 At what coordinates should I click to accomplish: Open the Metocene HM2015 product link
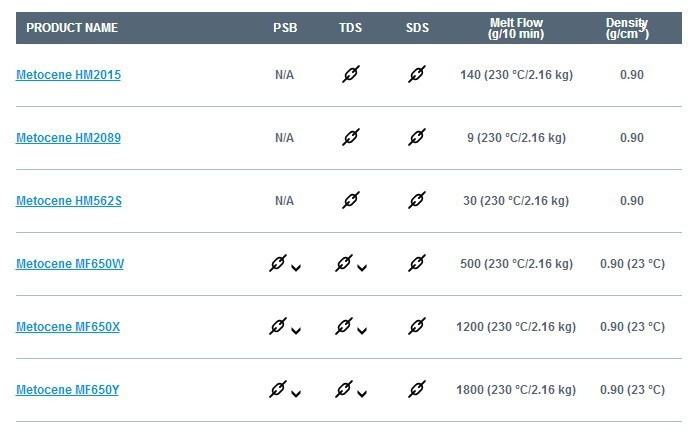[69, 75]
